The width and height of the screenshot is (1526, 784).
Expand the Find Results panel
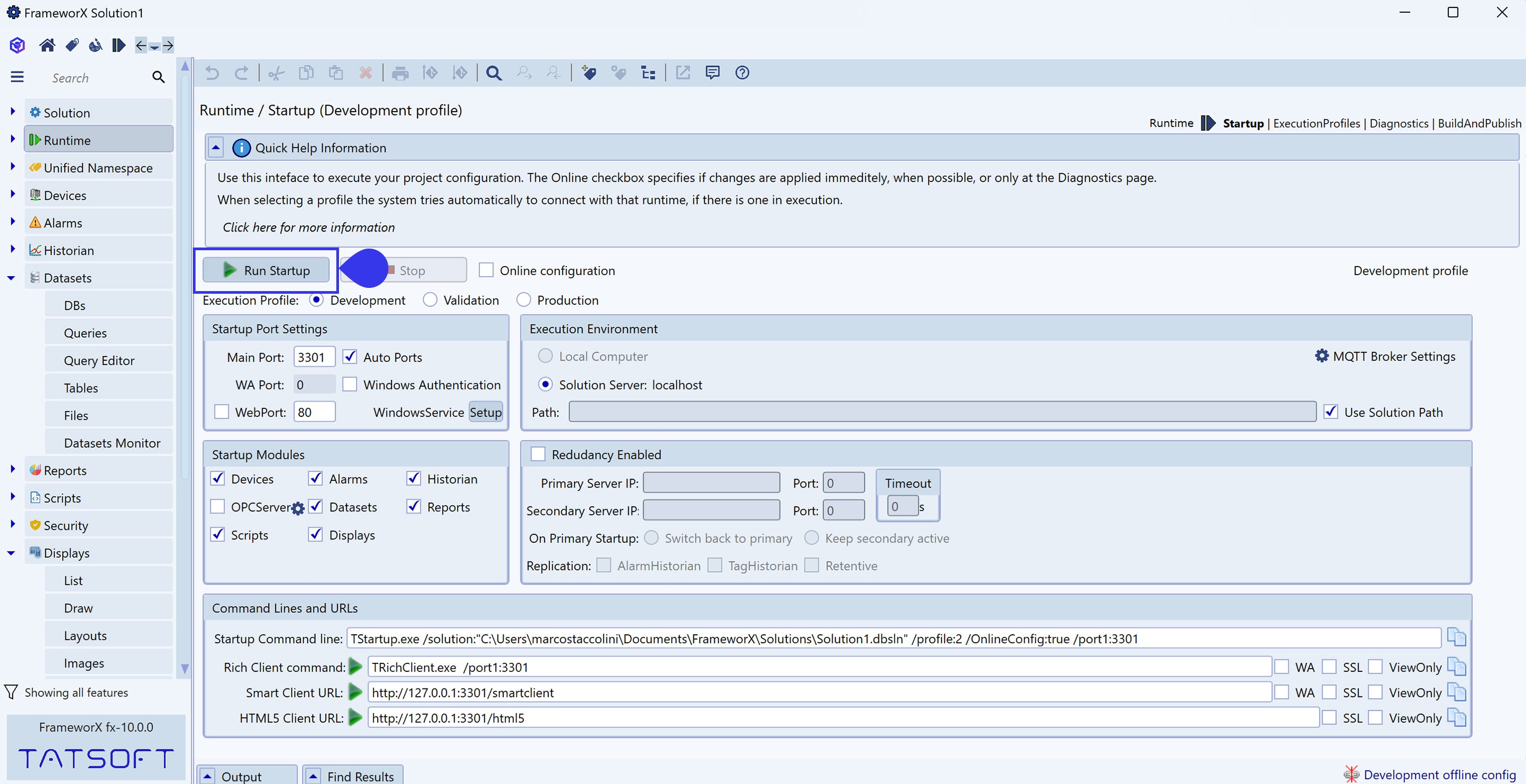314,776
